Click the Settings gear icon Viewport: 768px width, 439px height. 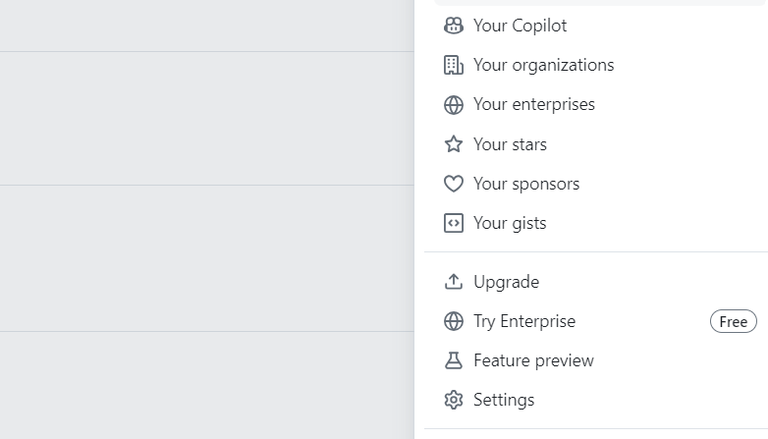[453, 400]
